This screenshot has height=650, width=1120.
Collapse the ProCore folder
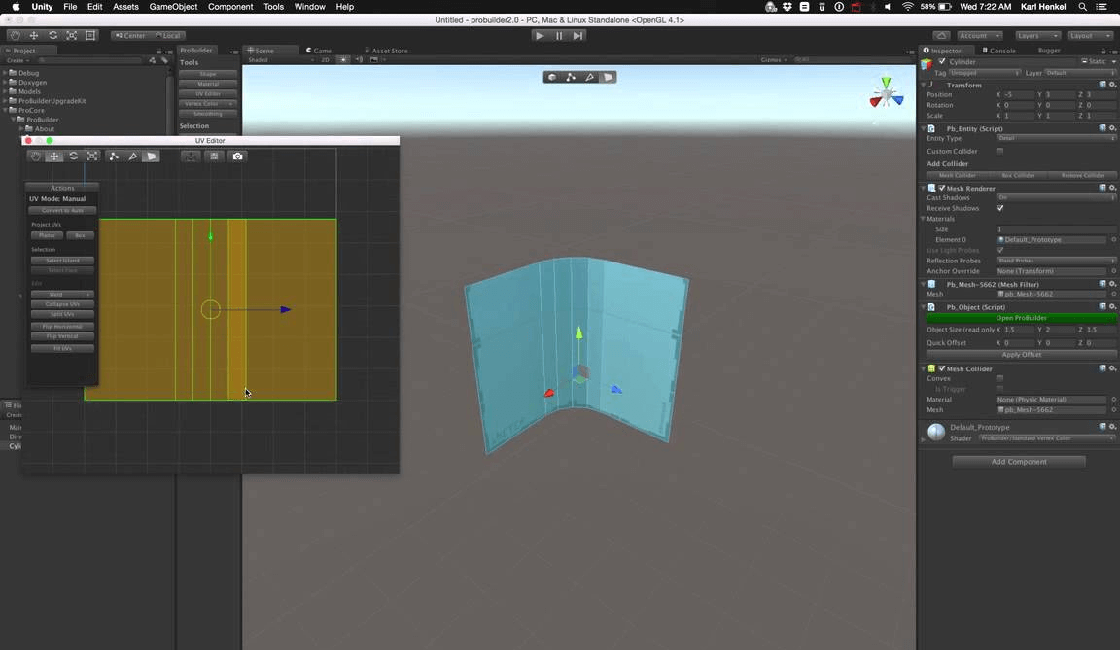[5, 110]
